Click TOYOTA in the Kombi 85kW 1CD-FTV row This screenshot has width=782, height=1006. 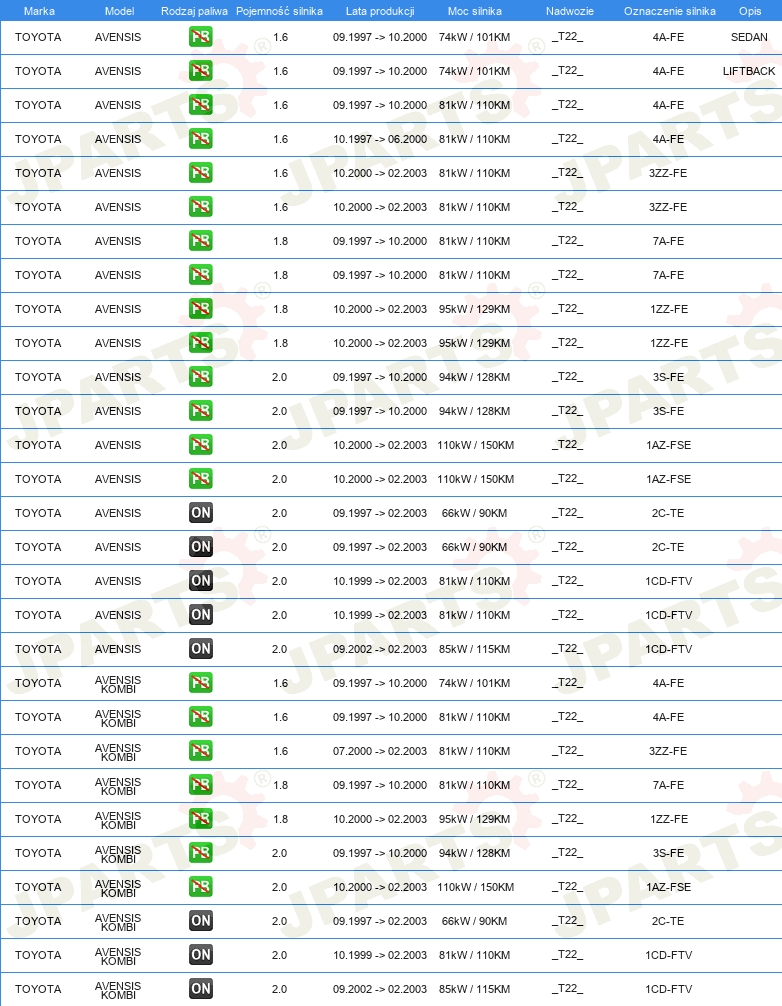tap(38, 989)
